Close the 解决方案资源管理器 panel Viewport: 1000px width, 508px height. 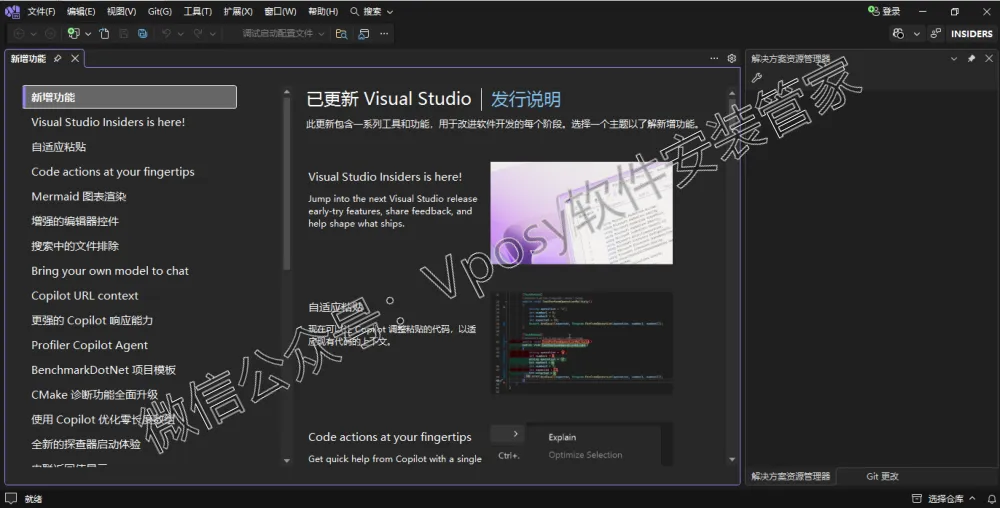pyautogui.click(x=989, y=59)
